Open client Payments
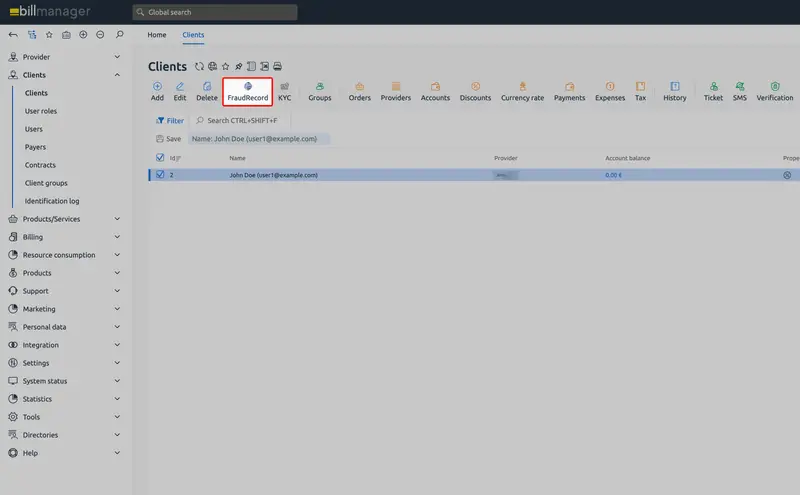The height and width of the screenshot is (495, 800). [x=569, y=92]
